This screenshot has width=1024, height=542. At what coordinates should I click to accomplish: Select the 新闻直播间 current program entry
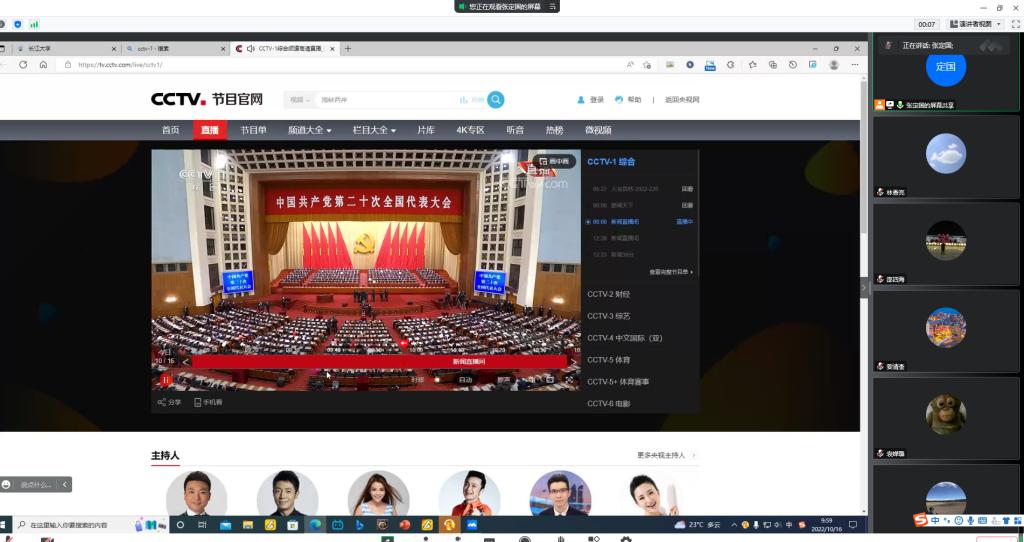(625, 221)
